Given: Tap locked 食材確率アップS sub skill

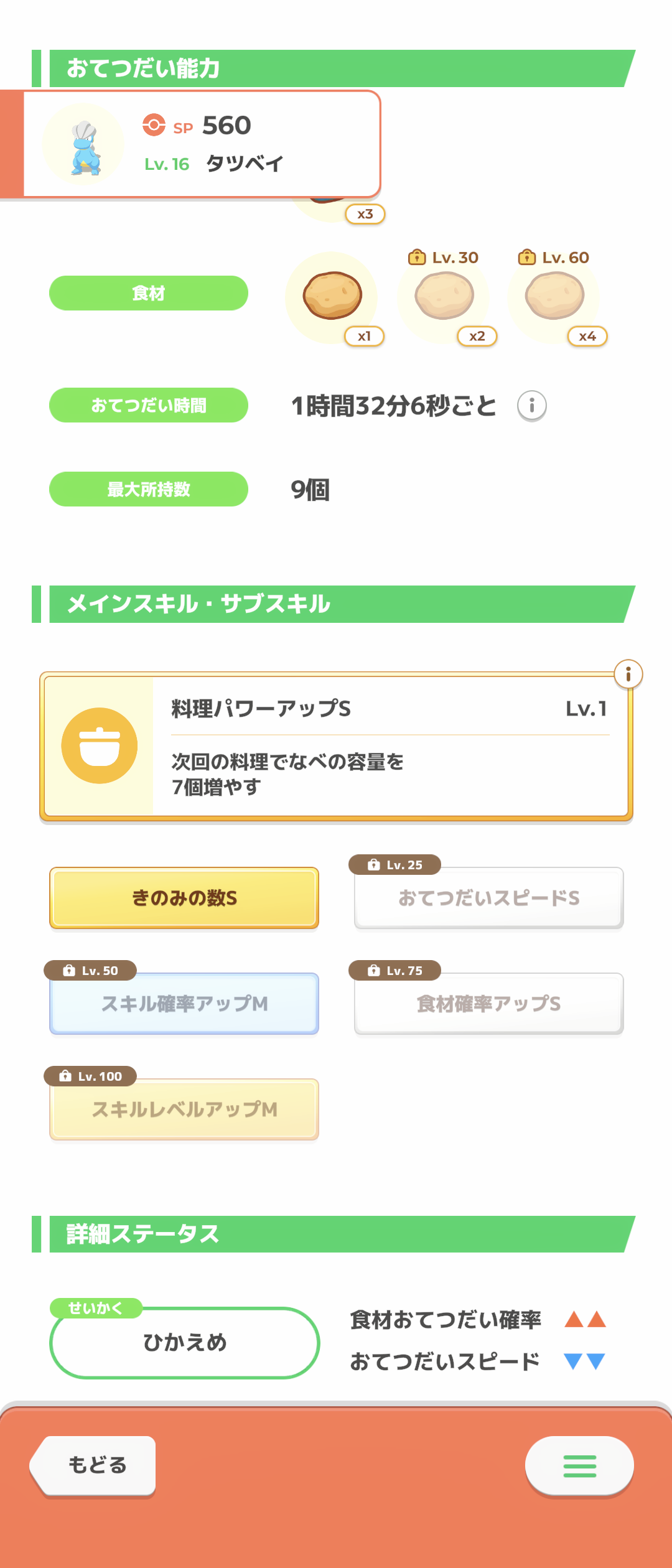Looking at the screenshot, I should click(488, 1004).
